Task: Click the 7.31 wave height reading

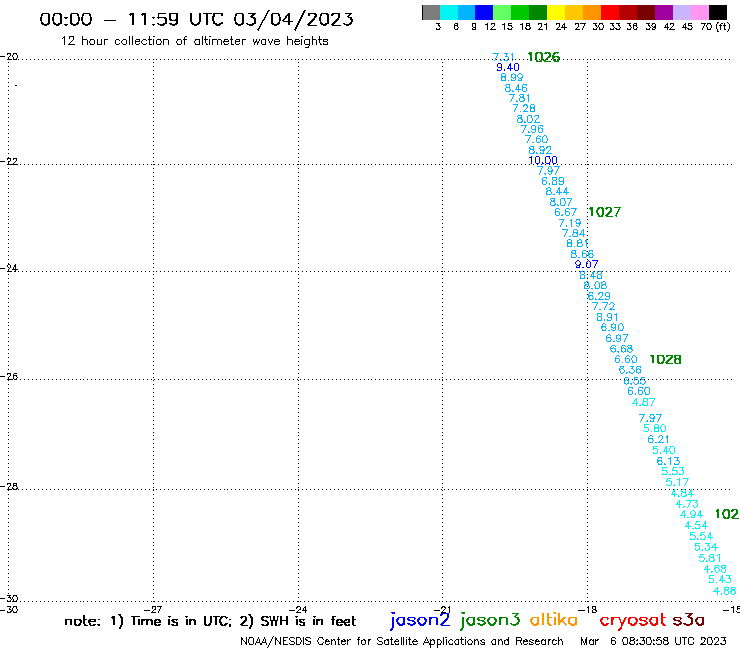Action: [504, 57]
